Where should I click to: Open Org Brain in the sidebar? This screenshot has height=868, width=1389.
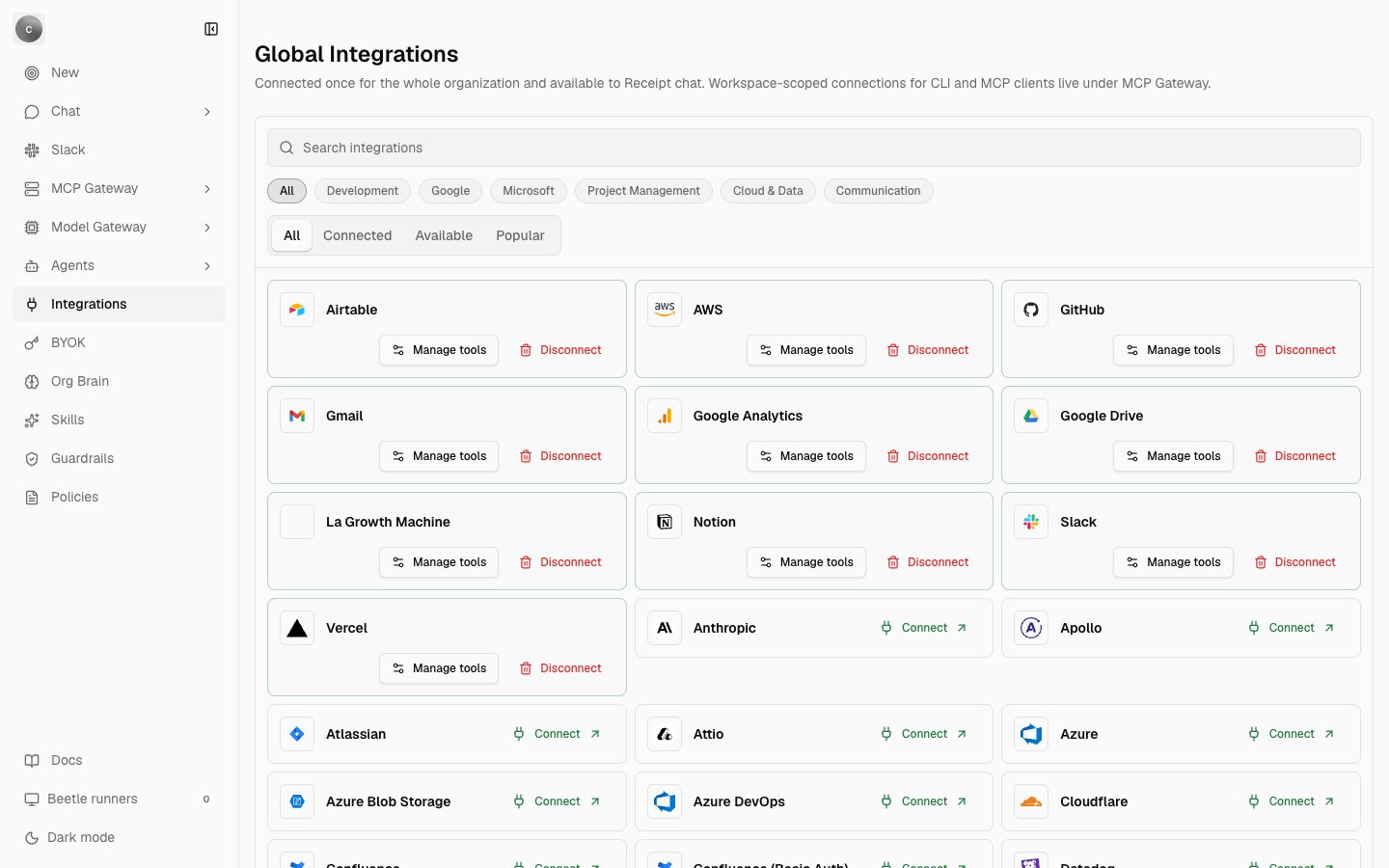tap(119, 381)
